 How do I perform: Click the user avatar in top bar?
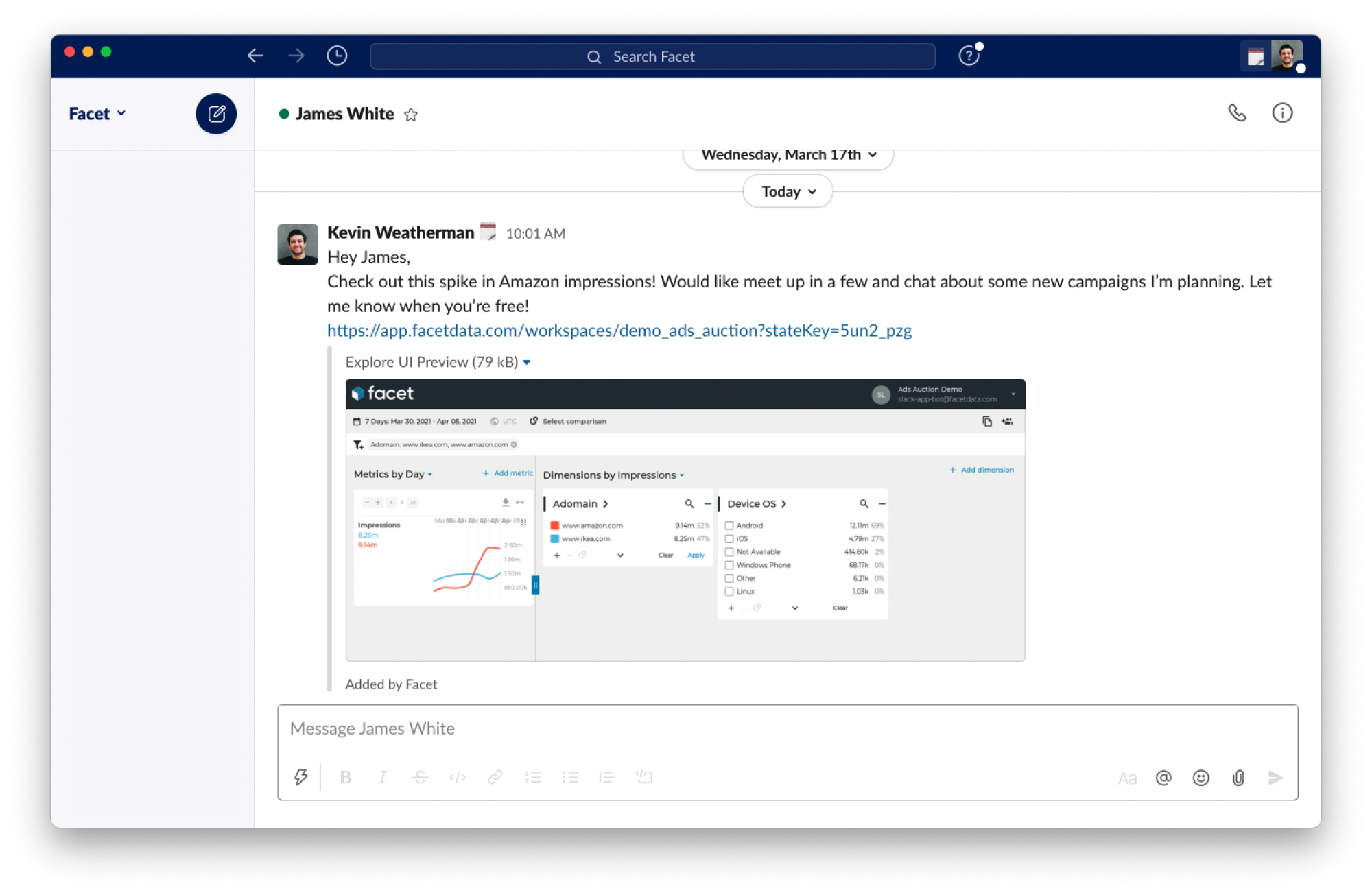pyautogui.click(x=1287, y=56)
